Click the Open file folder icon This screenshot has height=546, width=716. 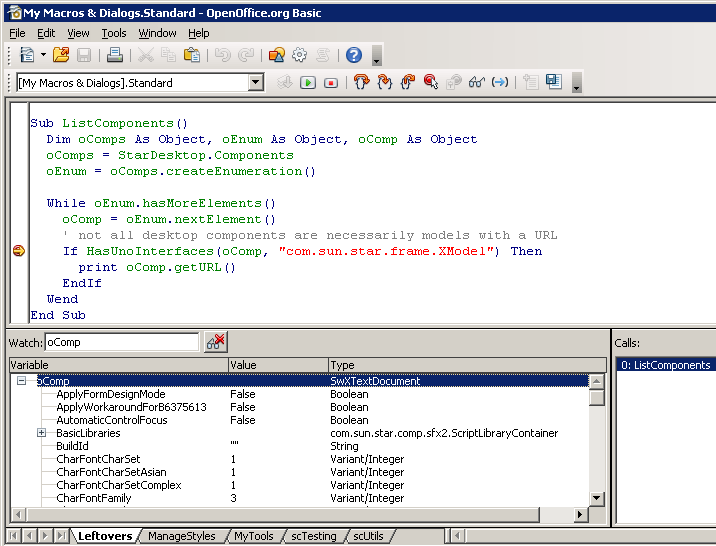61,55
